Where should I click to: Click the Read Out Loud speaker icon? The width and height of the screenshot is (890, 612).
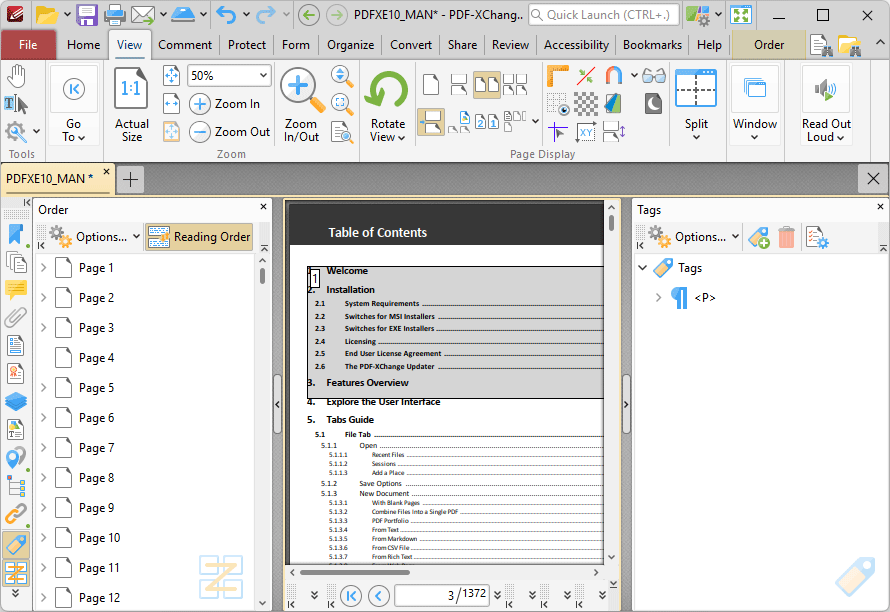pos(825,89)
